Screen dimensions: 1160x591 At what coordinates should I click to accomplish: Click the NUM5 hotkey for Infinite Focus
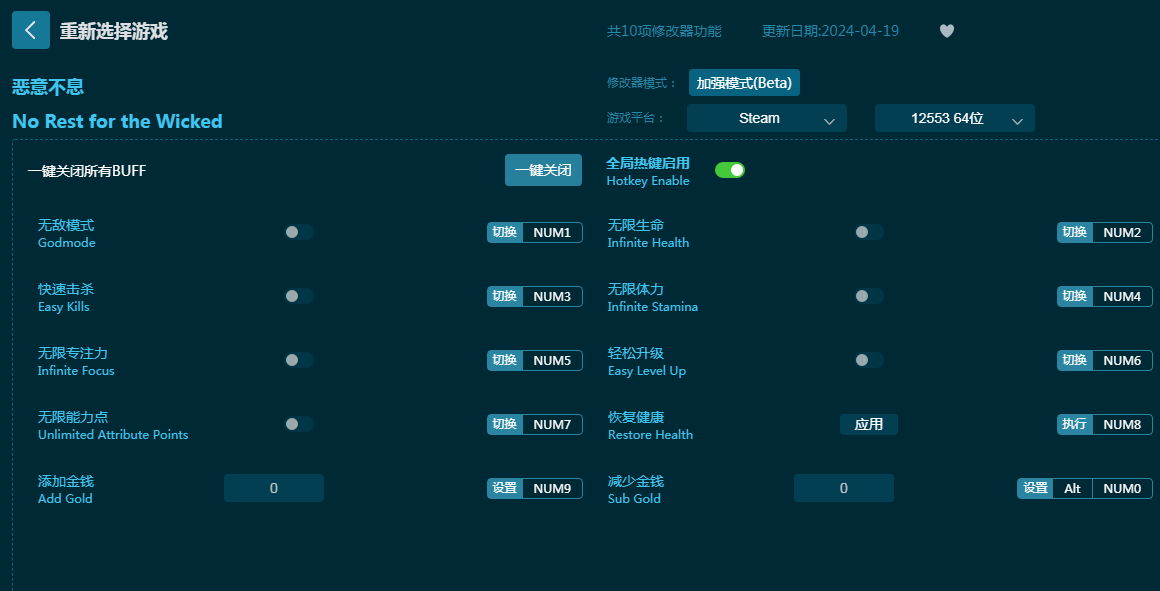[552, 361]
